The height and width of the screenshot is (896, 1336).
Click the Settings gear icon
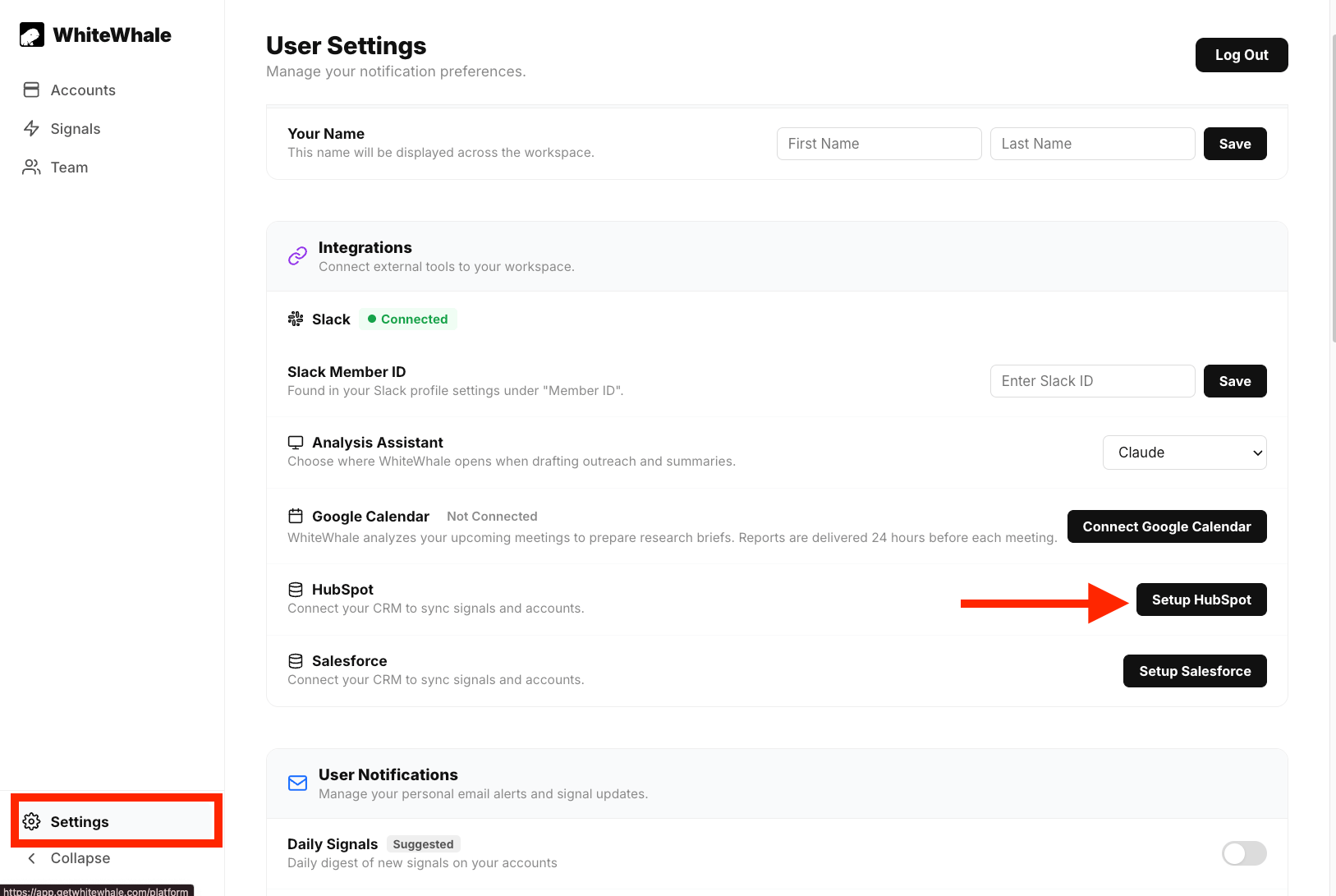pyautogui.click(x=32, y=821)
